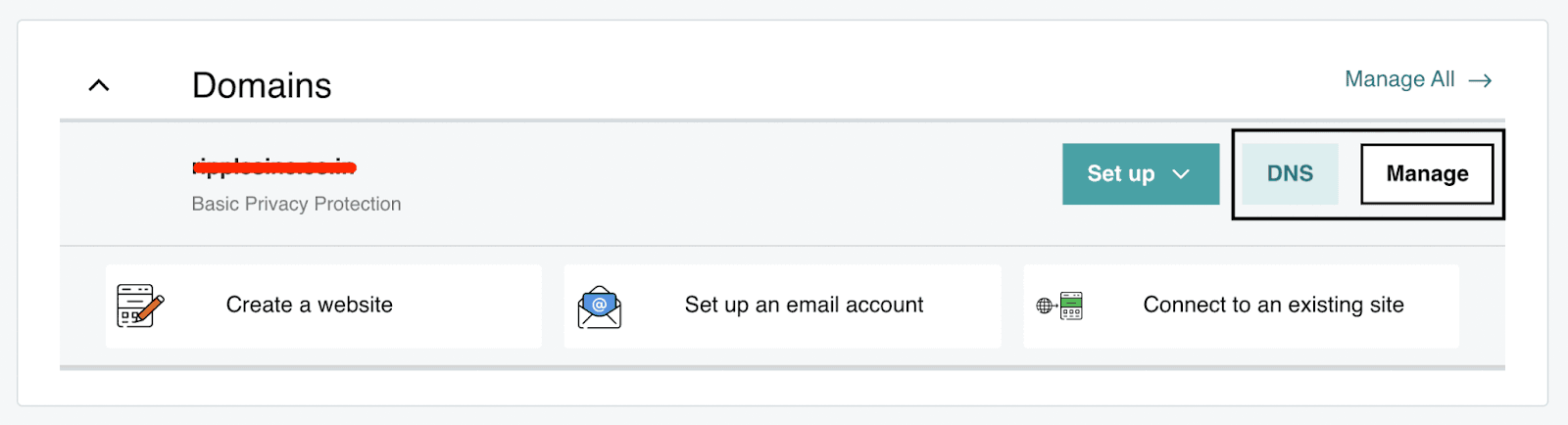Click the arrow icon beside Manage All
The width and height of the screenshot is (1568, 425).
[x=1480, y=80]
